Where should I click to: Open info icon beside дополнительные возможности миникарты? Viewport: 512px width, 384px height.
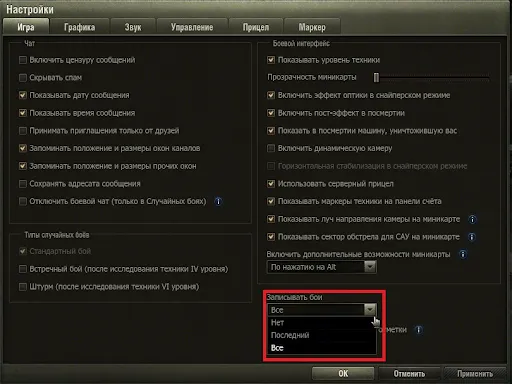[x=463, y=254]
